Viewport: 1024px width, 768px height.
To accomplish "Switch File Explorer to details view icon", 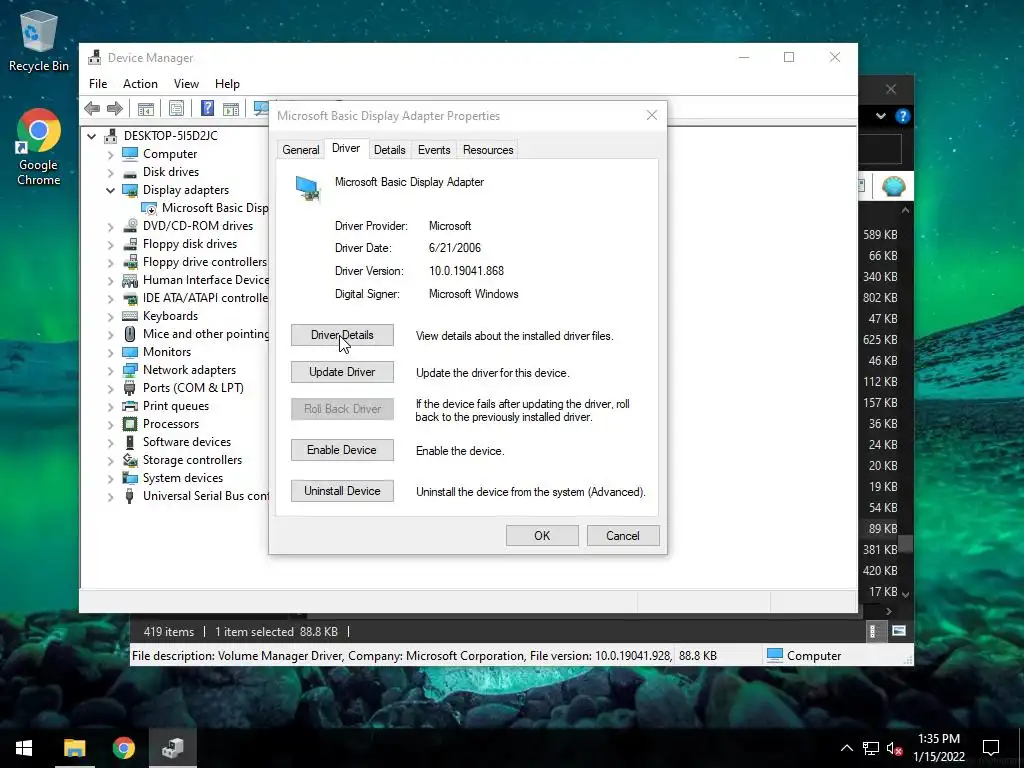I will tap(874, 631).
